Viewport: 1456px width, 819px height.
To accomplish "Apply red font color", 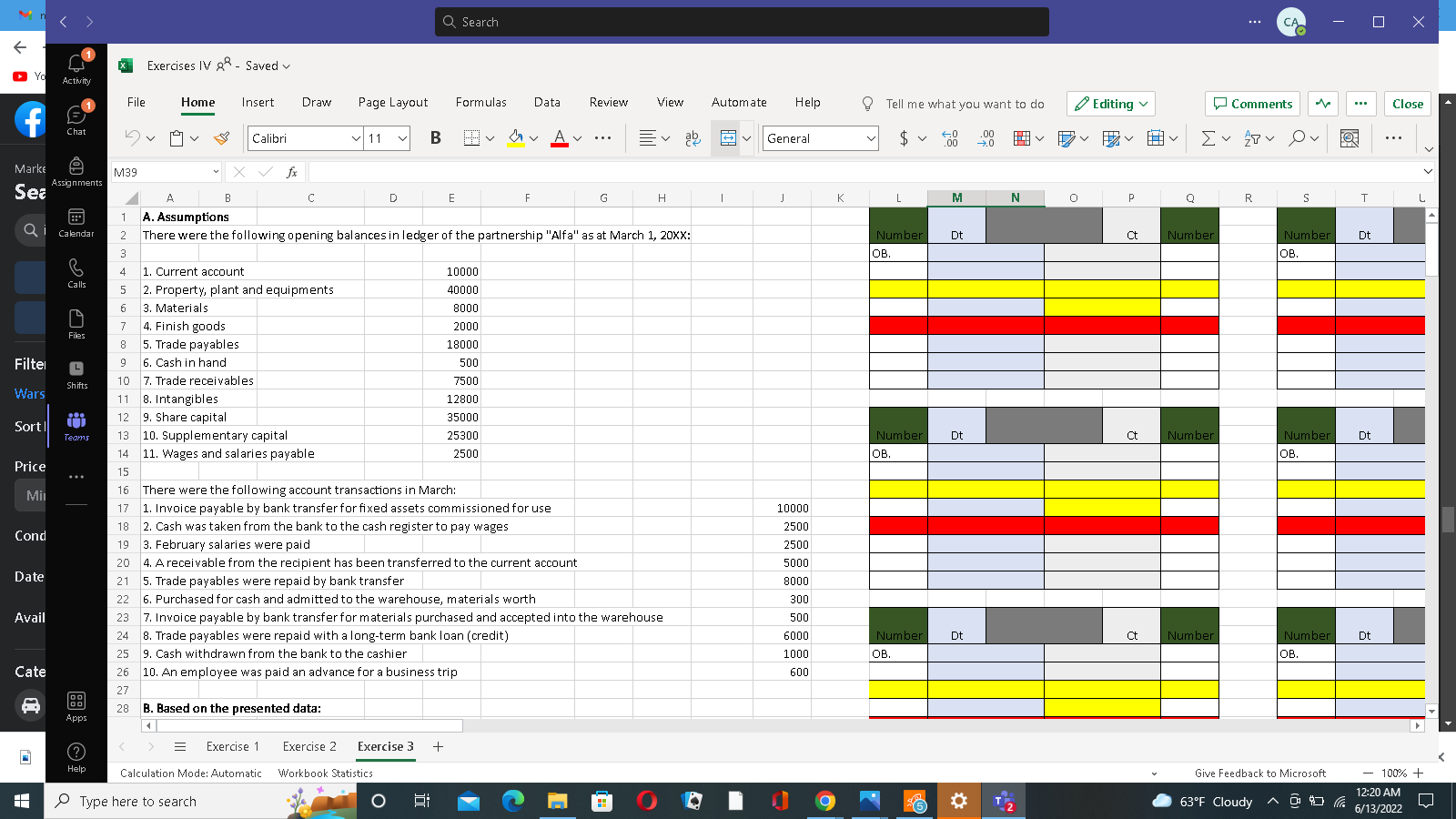I will [x=560, y=138].
